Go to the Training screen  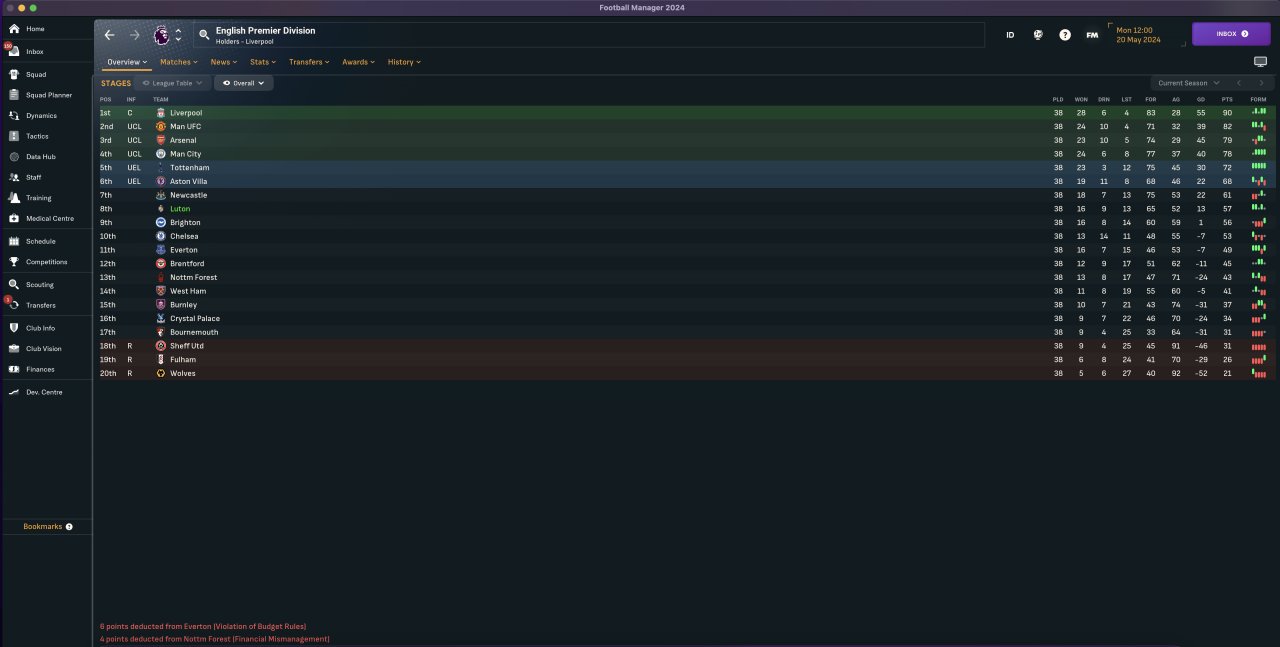[39, 198]
